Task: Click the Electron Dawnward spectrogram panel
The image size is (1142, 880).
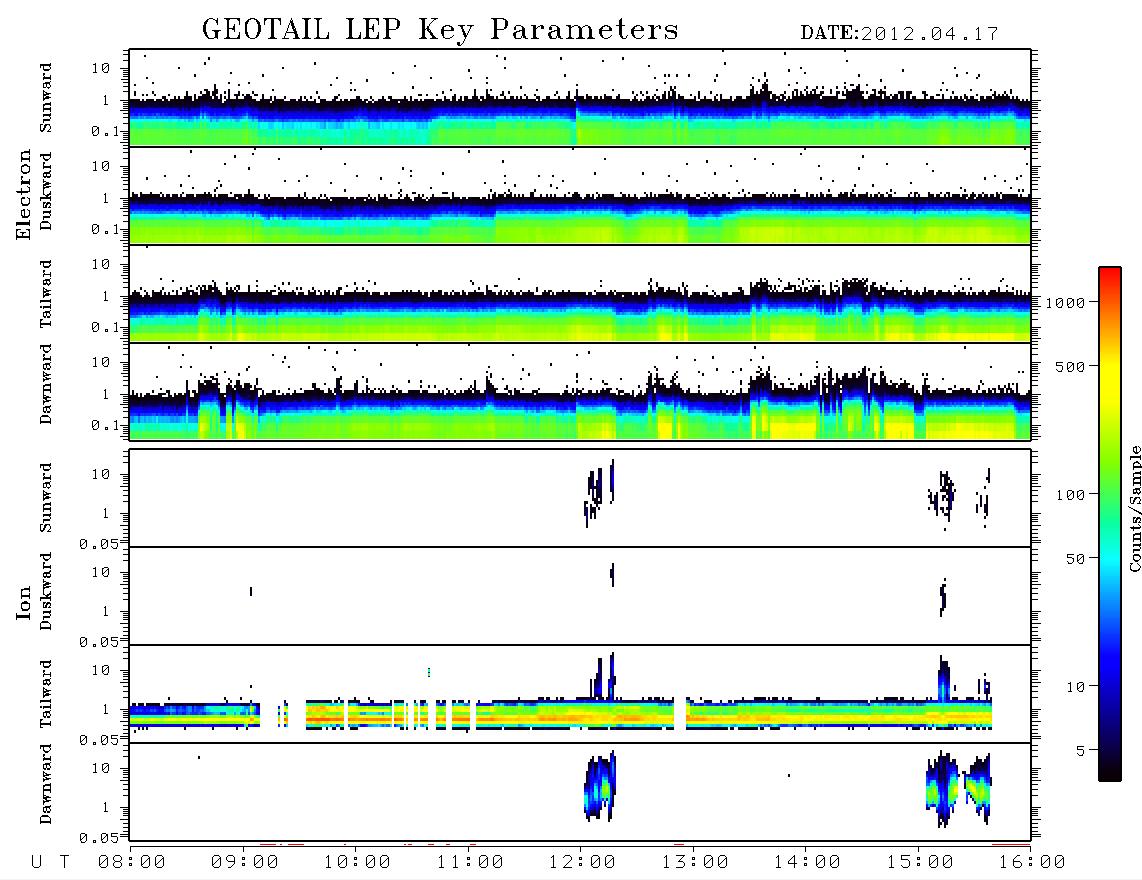Action: (x=580, y=391)
